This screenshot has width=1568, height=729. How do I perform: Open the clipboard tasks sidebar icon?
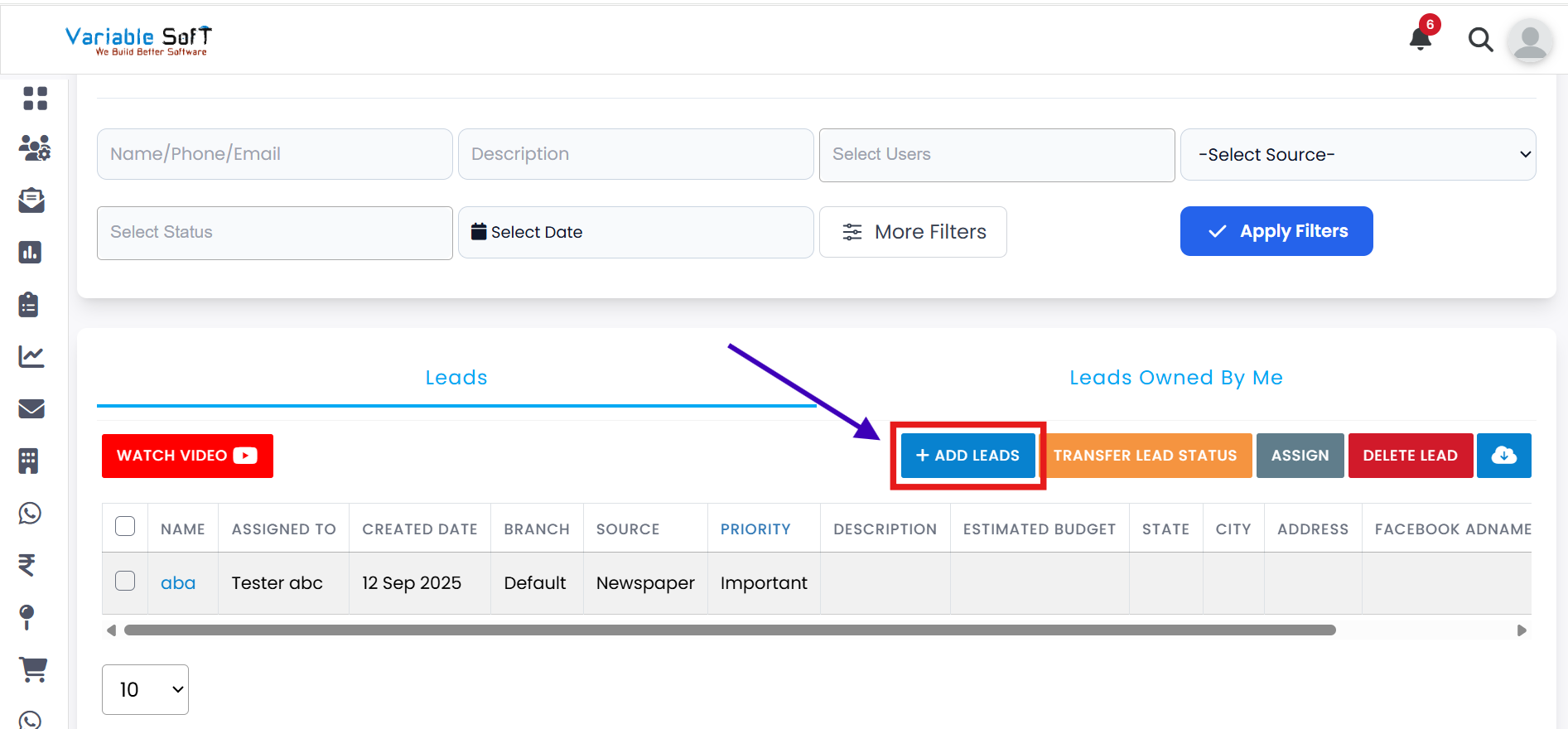point(29,304)
